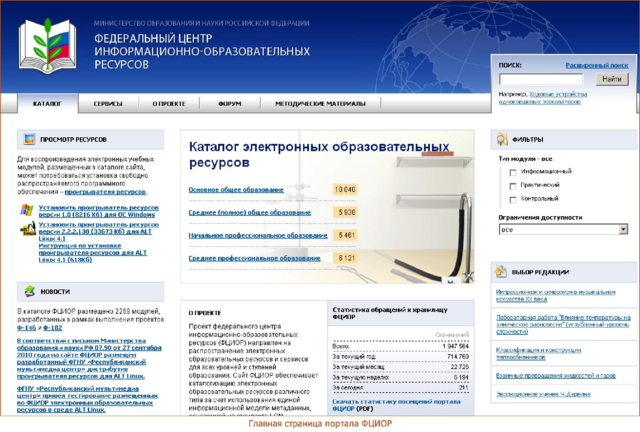
Task: Open the Лабораторная работа temperature link
Action: point(563,325)
